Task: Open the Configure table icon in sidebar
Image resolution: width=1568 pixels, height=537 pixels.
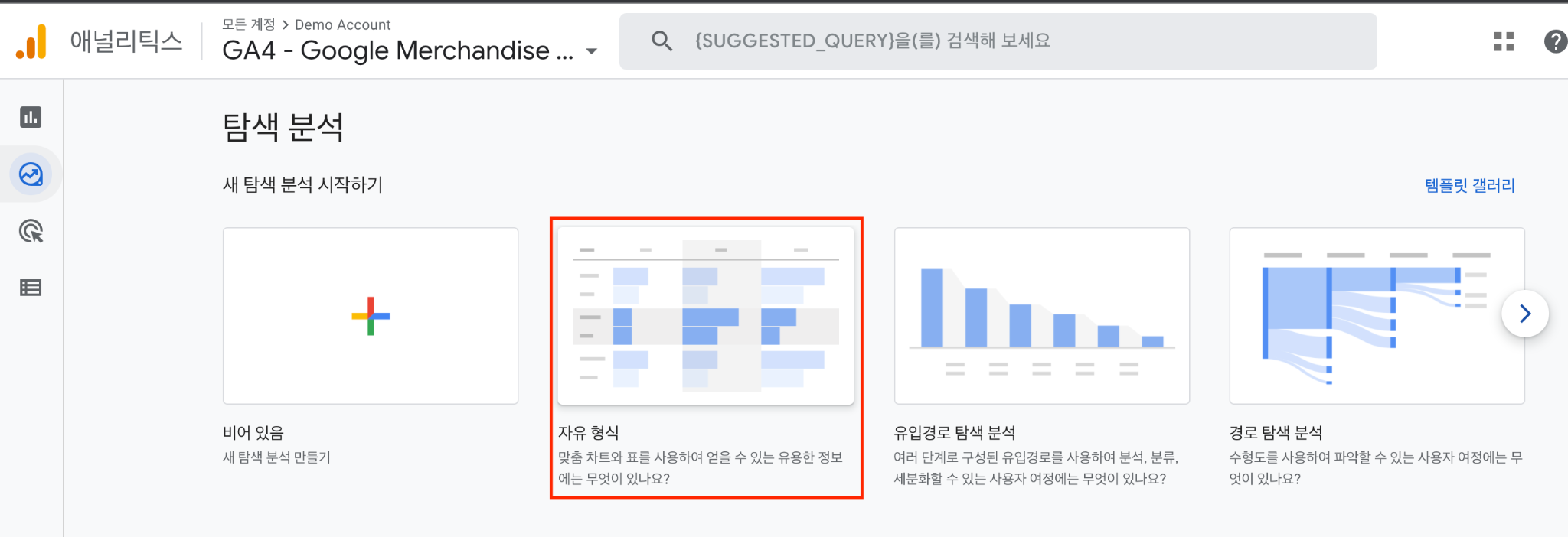Action: point(31,288)
